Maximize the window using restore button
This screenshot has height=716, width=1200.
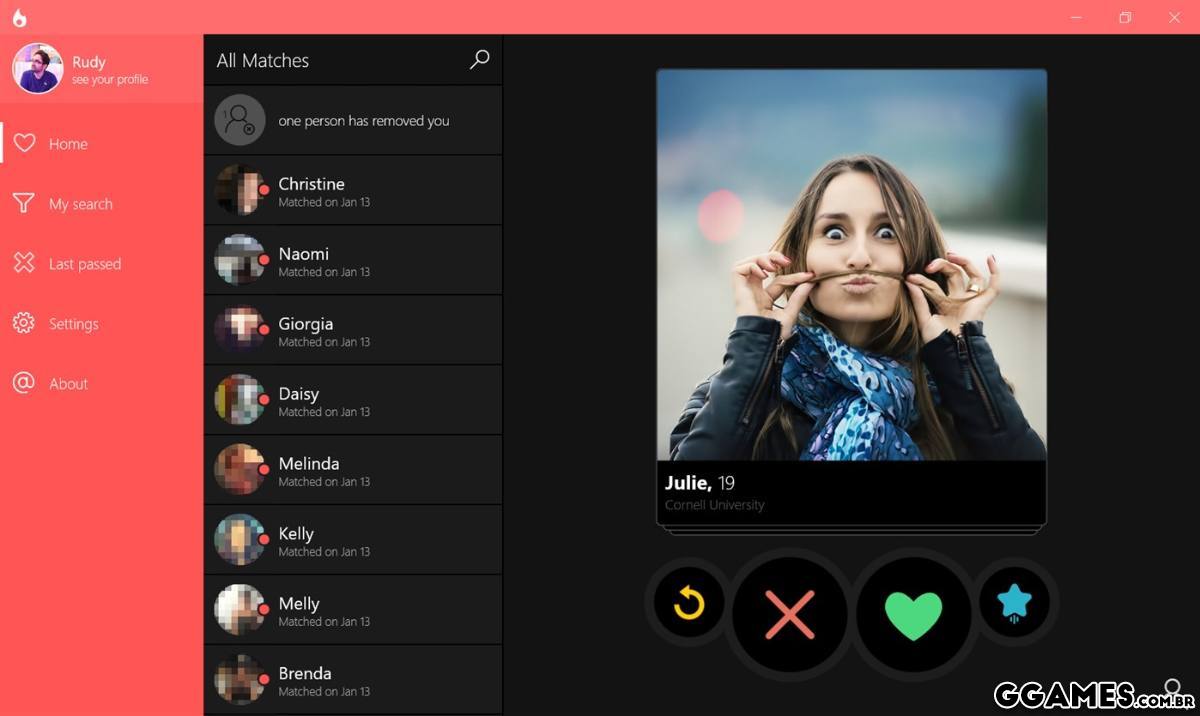pos(1125,18)
